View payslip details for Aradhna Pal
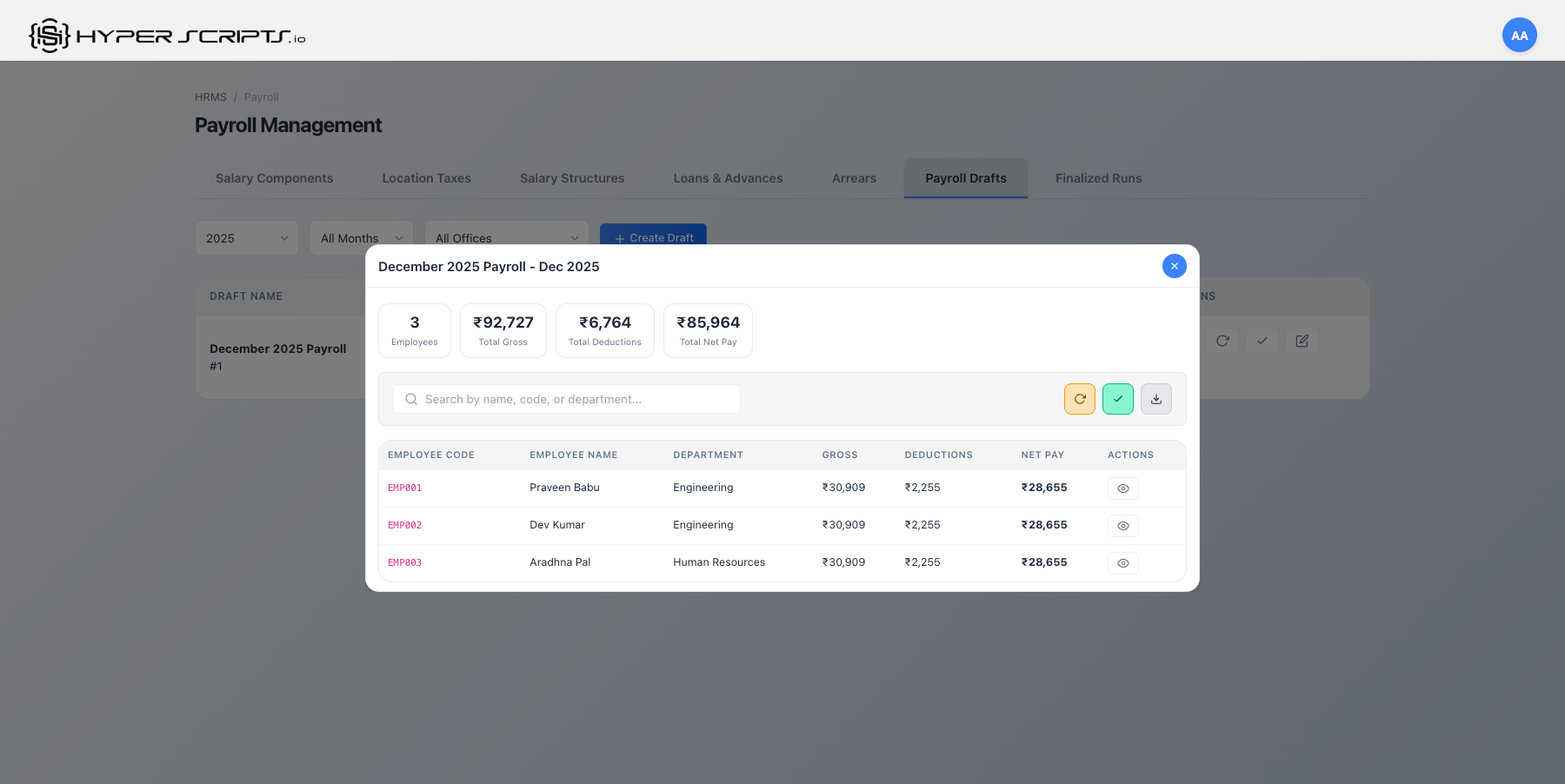This screenshot has width=1565, height=784. (x=1122, y=563)
